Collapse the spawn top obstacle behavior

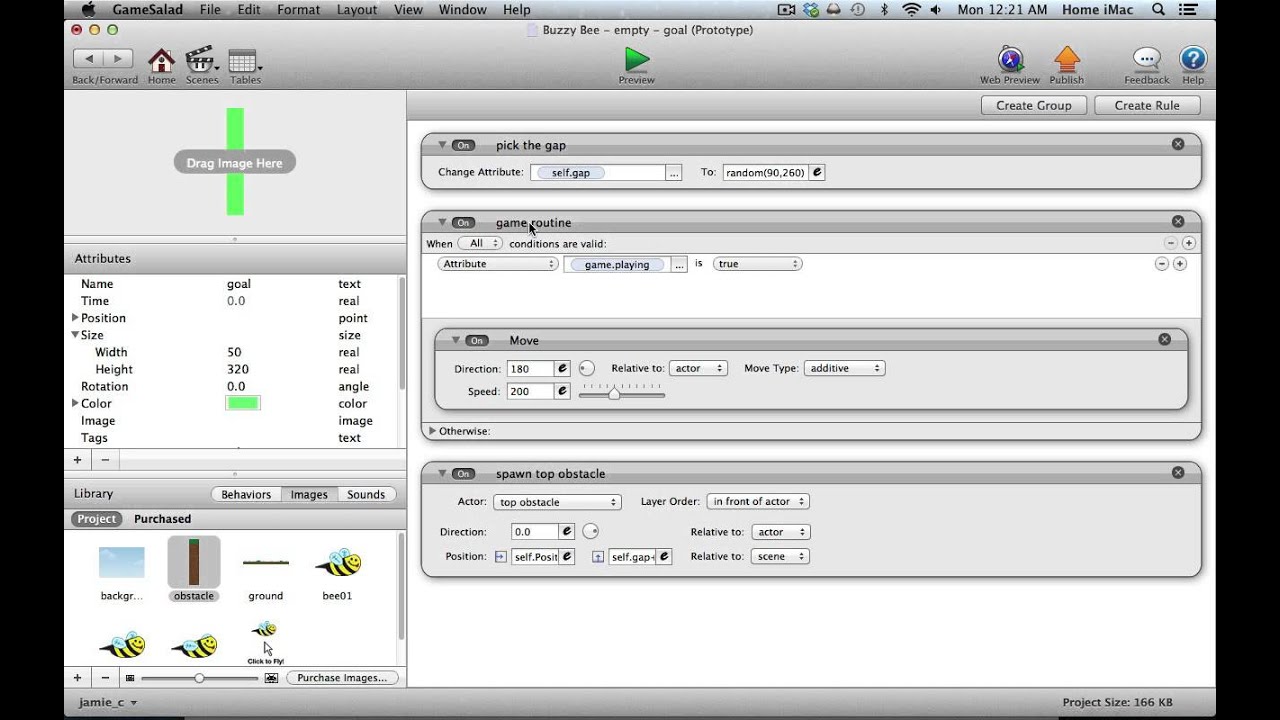441,473
